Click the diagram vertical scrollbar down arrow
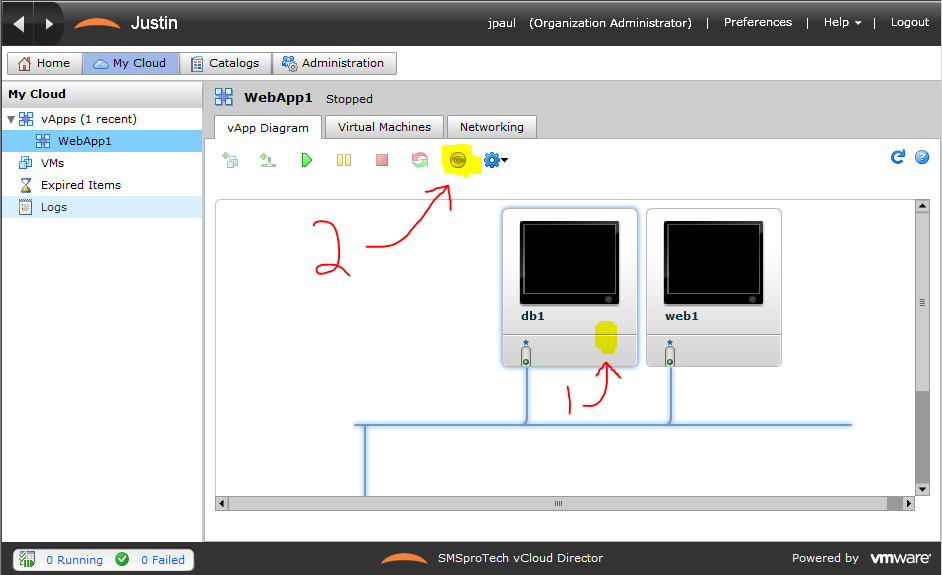The height and width of the screenshot is (575, 942). [922, 489]
